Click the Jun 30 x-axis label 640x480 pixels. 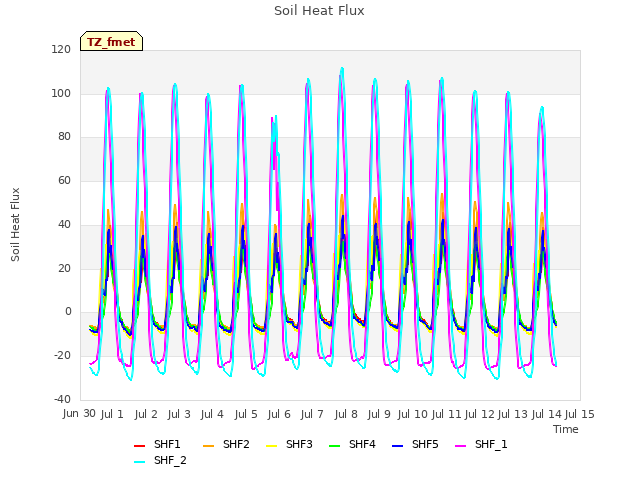(79, 414)
